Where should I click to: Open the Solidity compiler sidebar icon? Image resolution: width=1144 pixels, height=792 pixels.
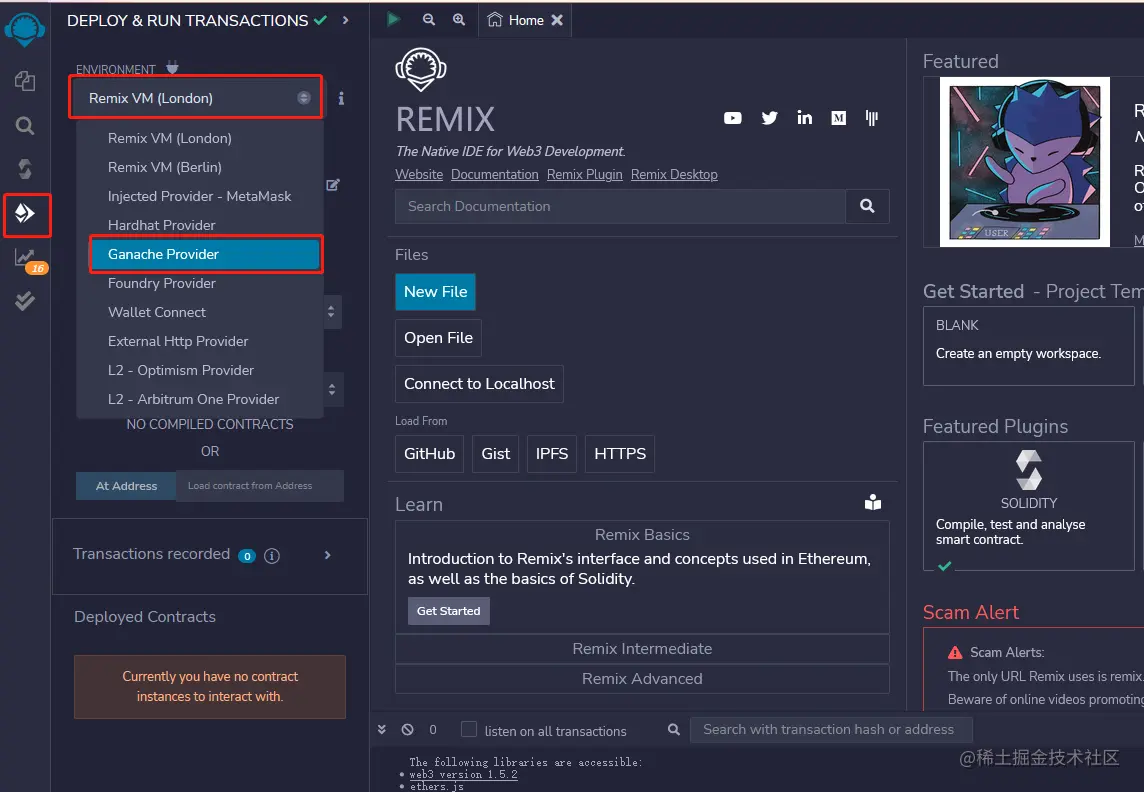click(x=25, y=169)
